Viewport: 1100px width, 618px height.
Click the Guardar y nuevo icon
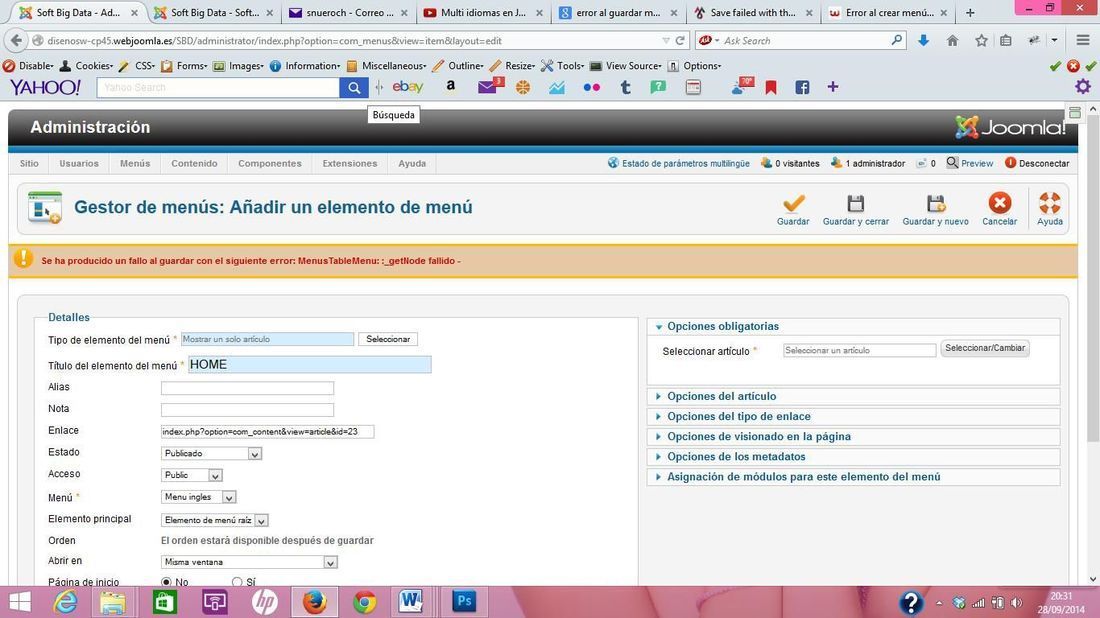click(x=935, y=203)
